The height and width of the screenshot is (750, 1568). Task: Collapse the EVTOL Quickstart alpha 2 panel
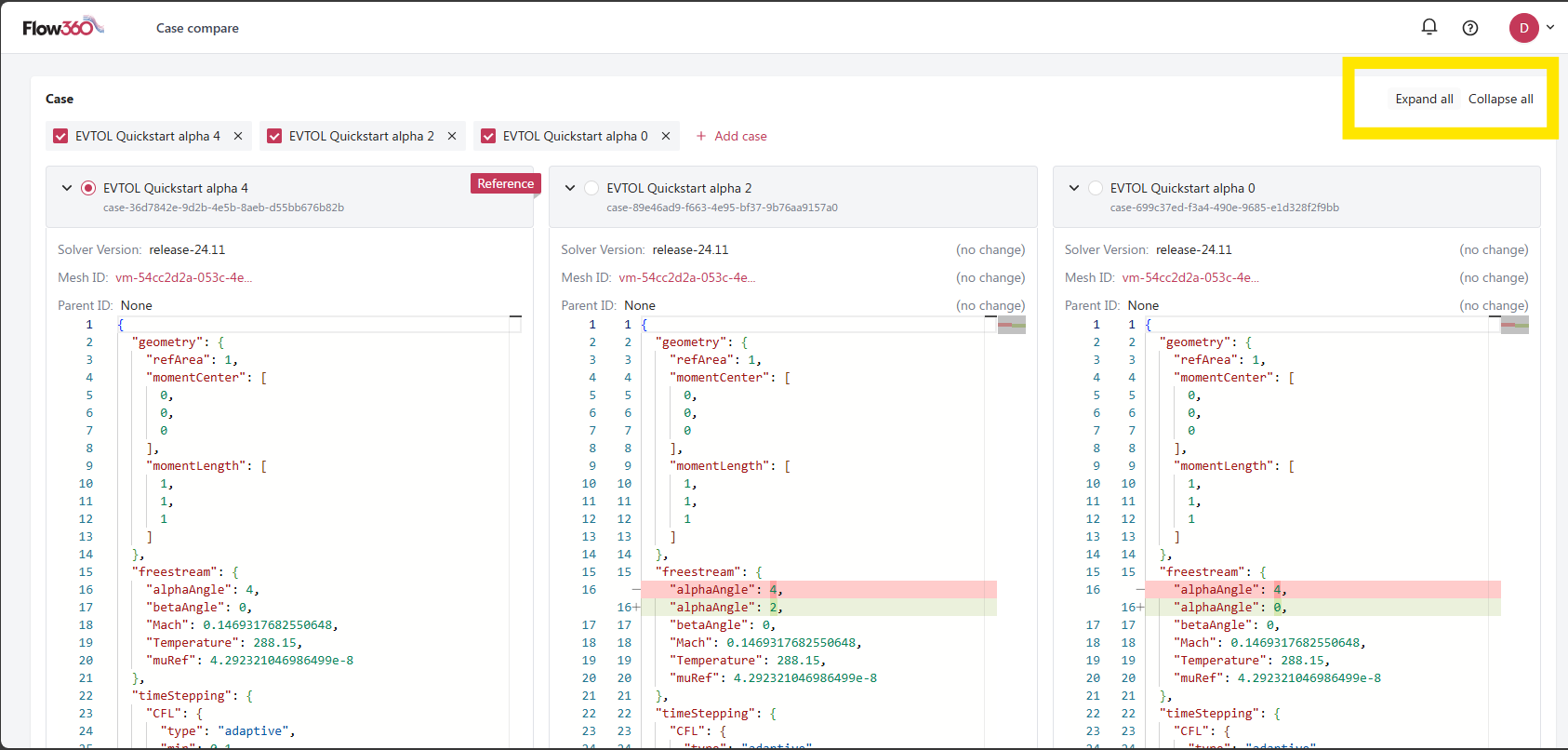click(x=570, y=188)
